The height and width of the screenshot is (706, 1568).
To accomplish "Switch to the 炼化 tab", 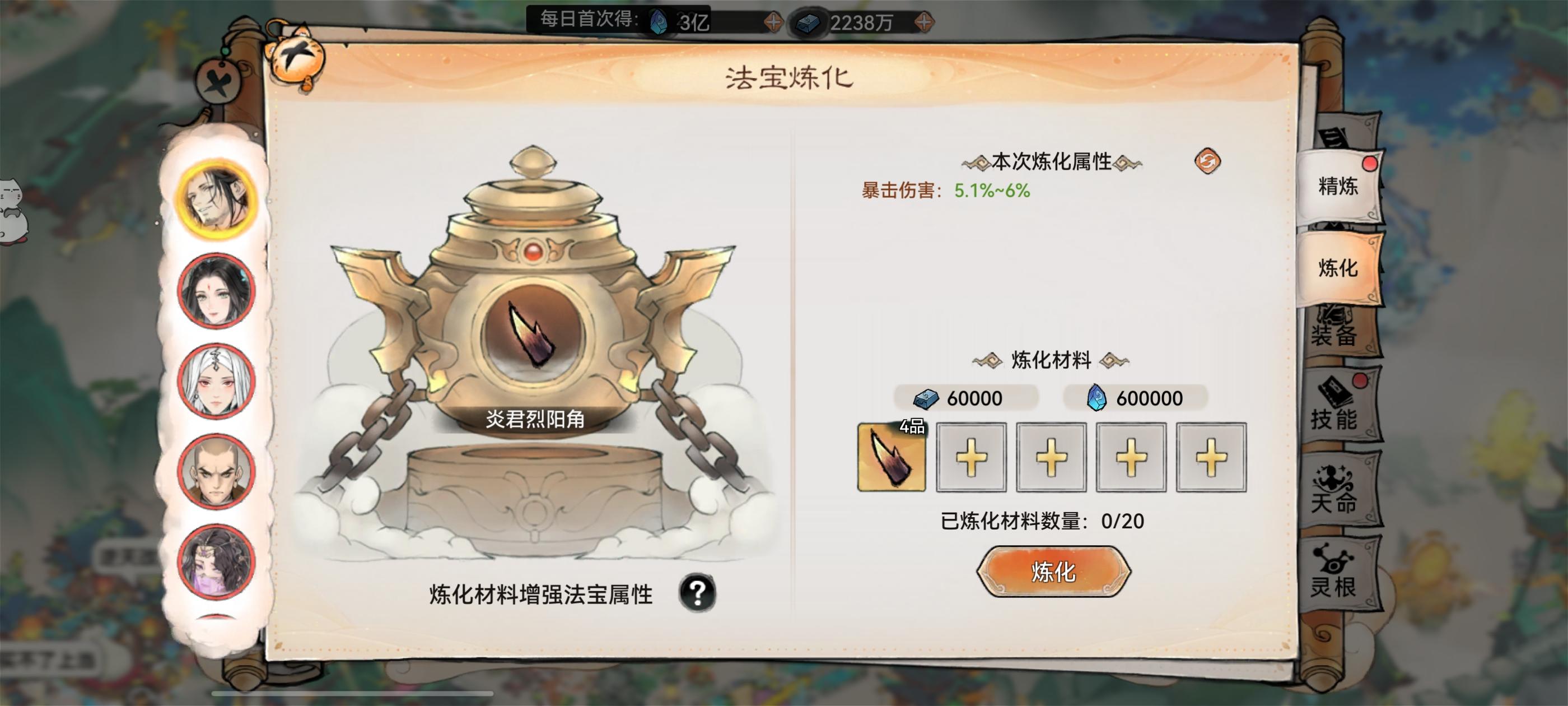I will pyautogui.click(x=1338, y=267).
